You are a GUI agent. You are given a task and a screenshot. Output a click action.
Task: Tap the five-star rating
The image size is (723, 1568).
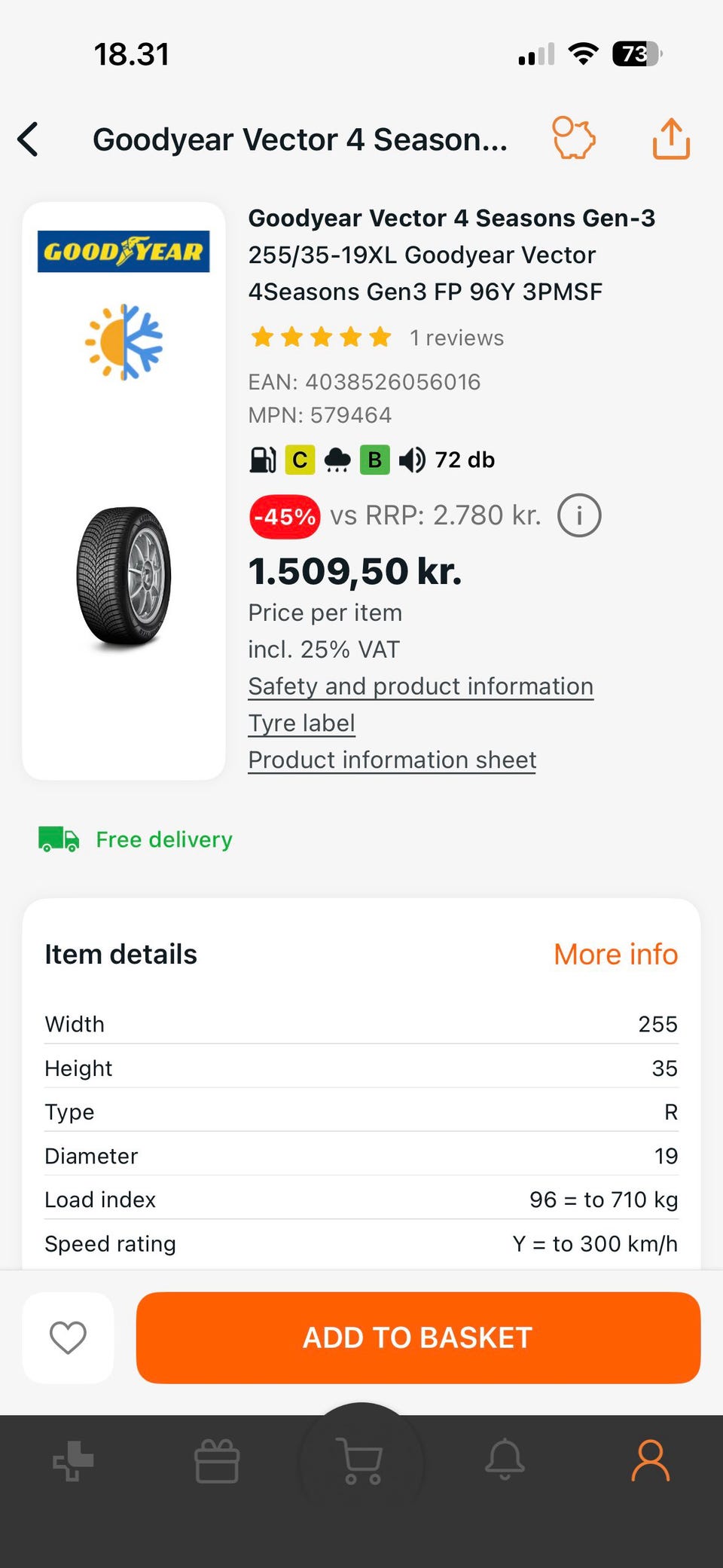(321, 338)
